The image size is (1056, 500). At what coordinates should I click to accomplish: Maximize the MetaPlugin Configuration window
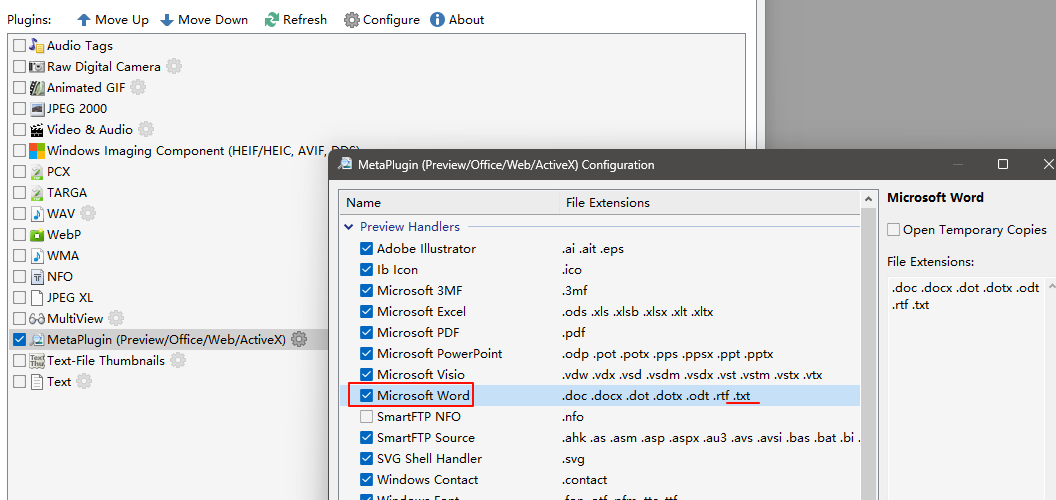[x=1003, y=164]
